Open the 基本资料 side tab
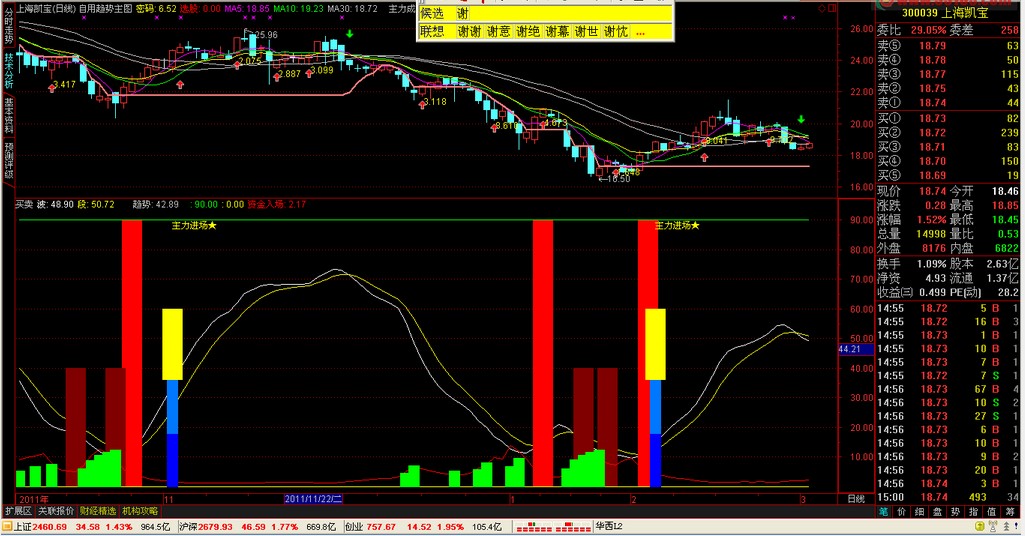Image resolution: width=1025 pixels, height=536 pixels. (8, 115)
